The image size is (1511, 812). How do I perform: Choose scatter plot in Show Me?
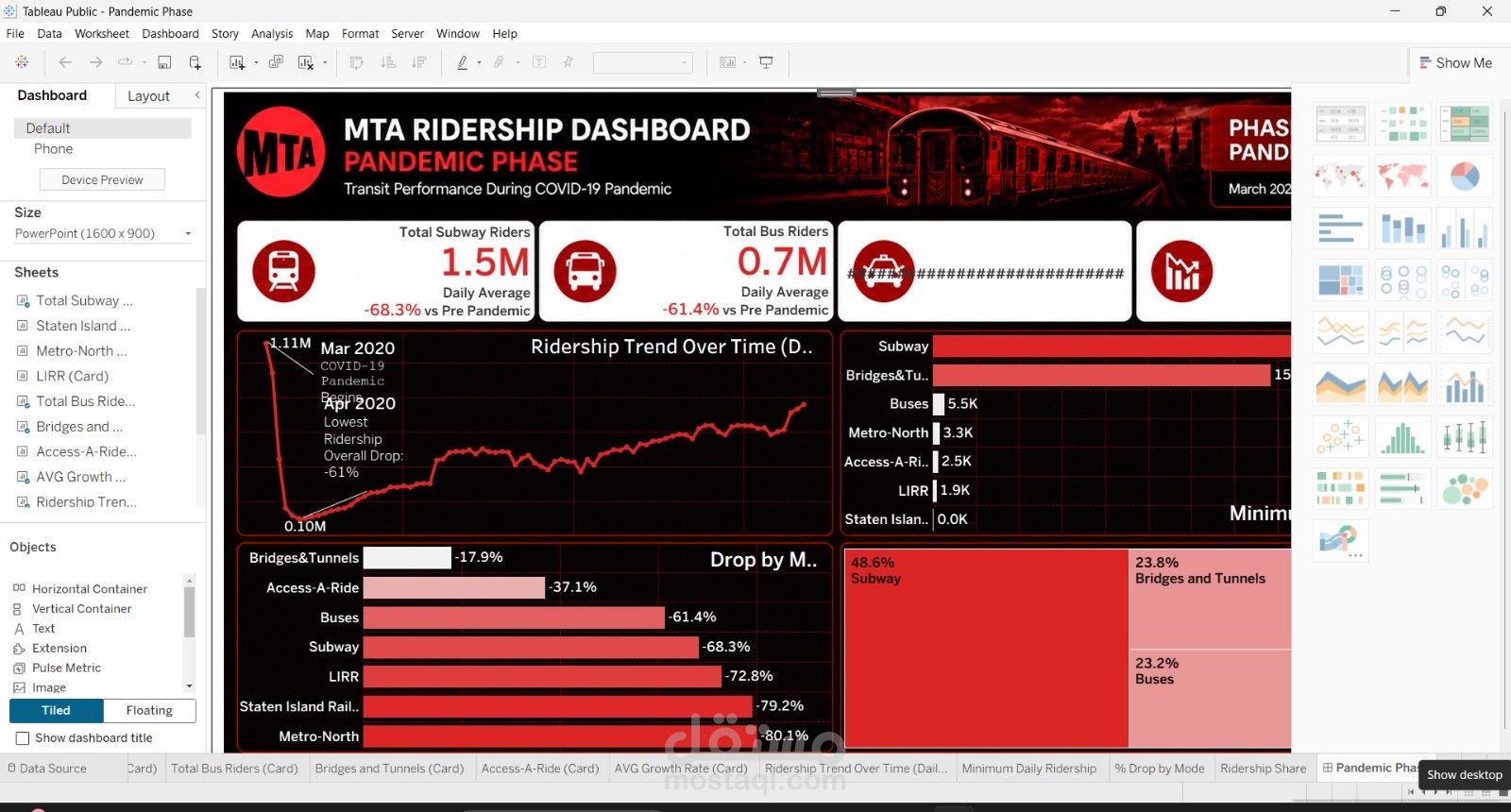coord(1340,437)
